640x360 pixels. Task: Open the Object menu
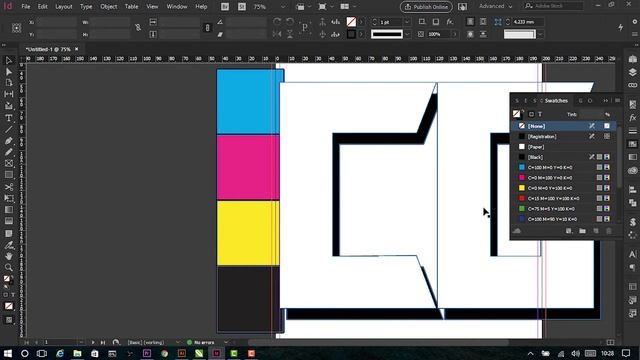(x=109, y=7)
